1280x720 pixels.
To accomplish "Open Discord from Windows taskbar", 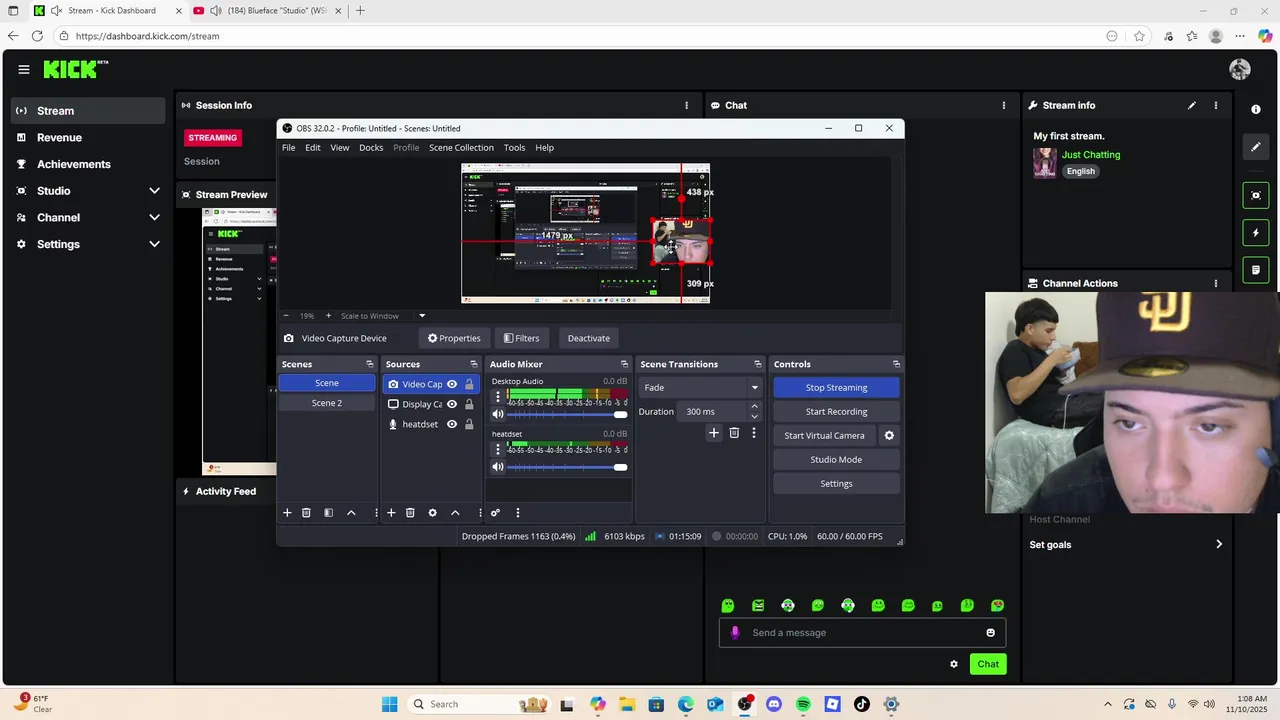I will (x=774, y=704).
